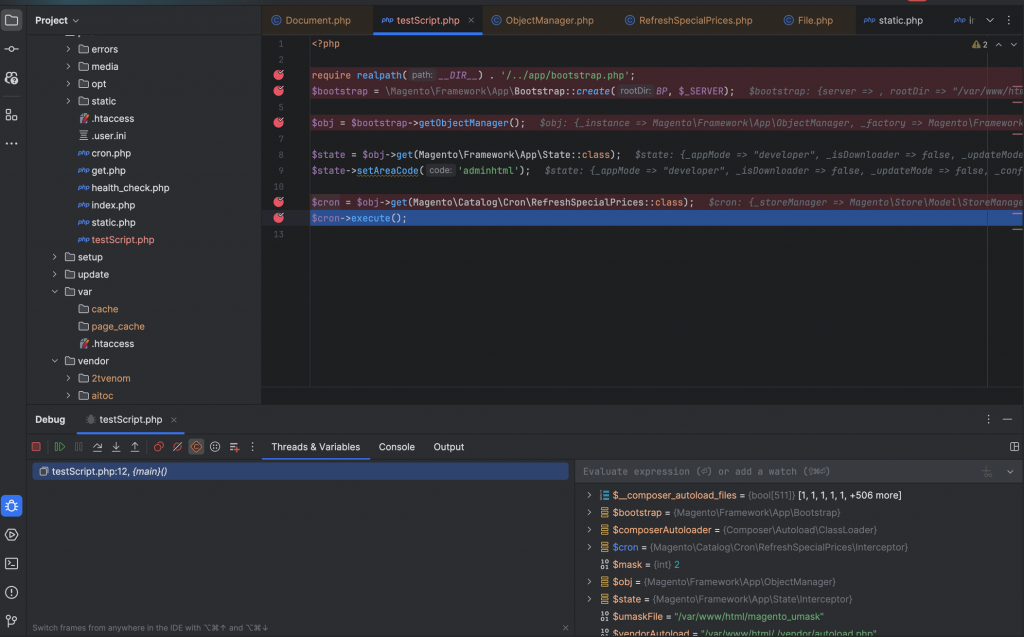Collapse the var folder in project tree
This screenshot has width=1024, height=637.
pyautogui.click(x=56, y=292)
